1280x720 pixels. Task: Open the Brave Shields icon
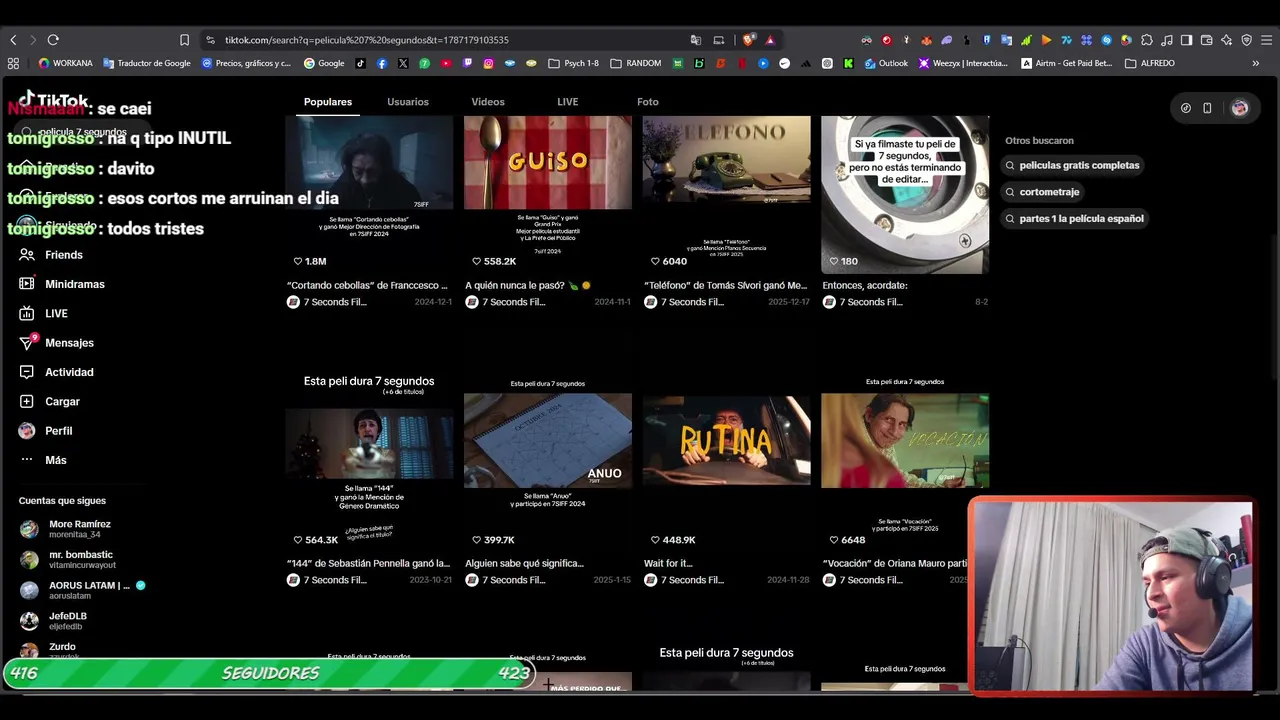pos(749,40)
